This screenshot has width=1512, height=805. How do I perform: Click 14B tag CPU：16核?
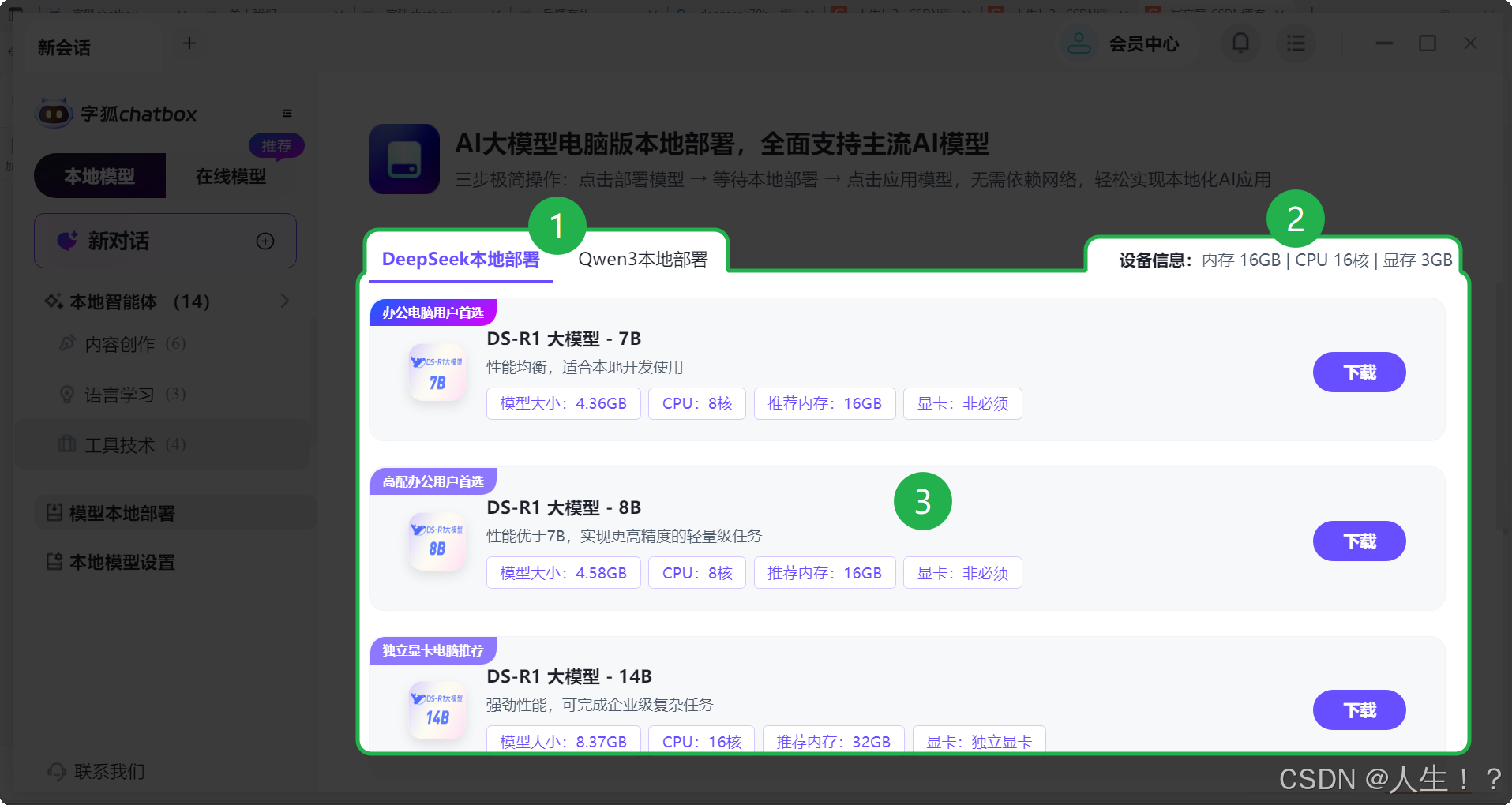click(701, 741)
